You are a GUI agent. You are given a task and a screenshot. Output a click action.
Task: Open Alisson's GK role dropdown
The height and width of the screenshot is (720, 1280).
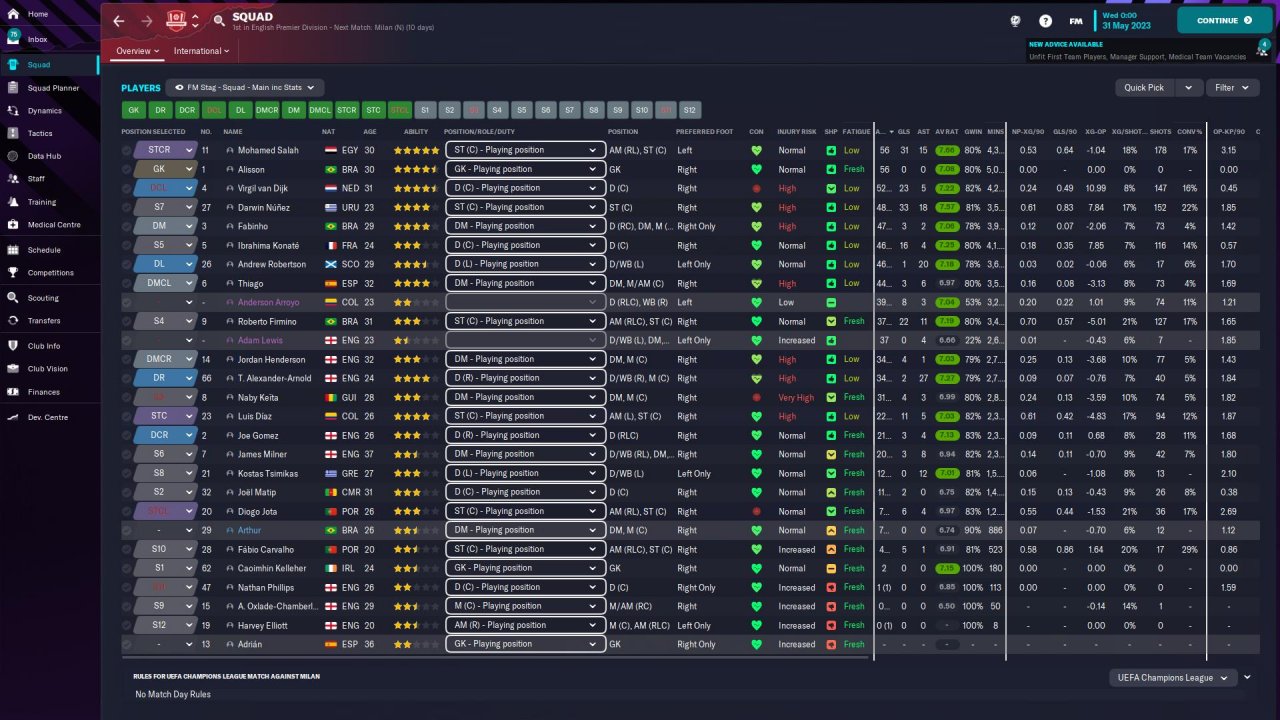525,169
